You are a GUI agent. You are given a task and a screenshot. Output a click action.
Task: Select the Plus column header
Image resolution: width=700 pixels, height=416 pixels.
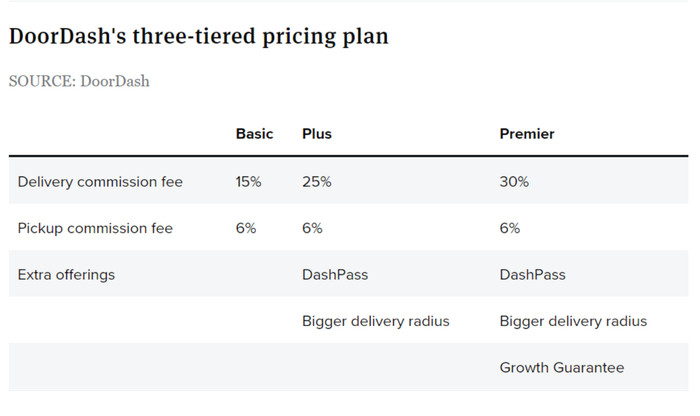pyautogui.click(x=317, y=134)
